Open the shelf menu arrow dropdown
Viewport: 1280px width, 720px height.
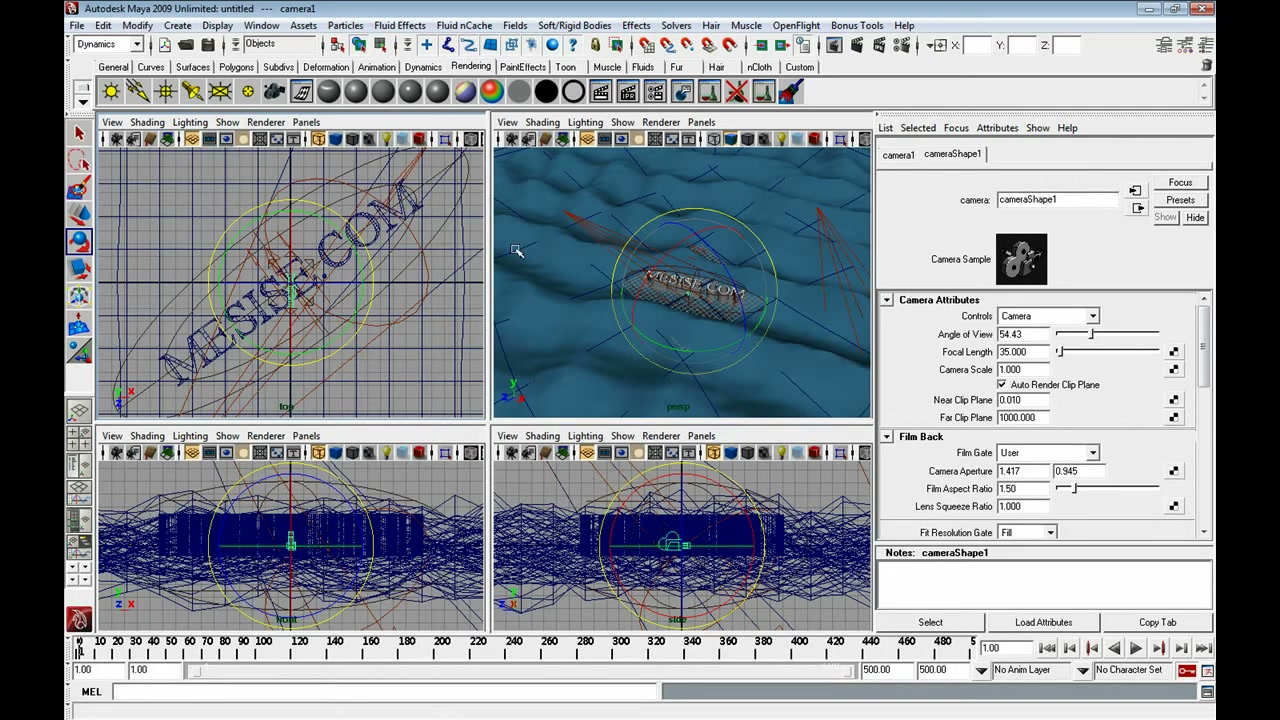coord(84,100)
